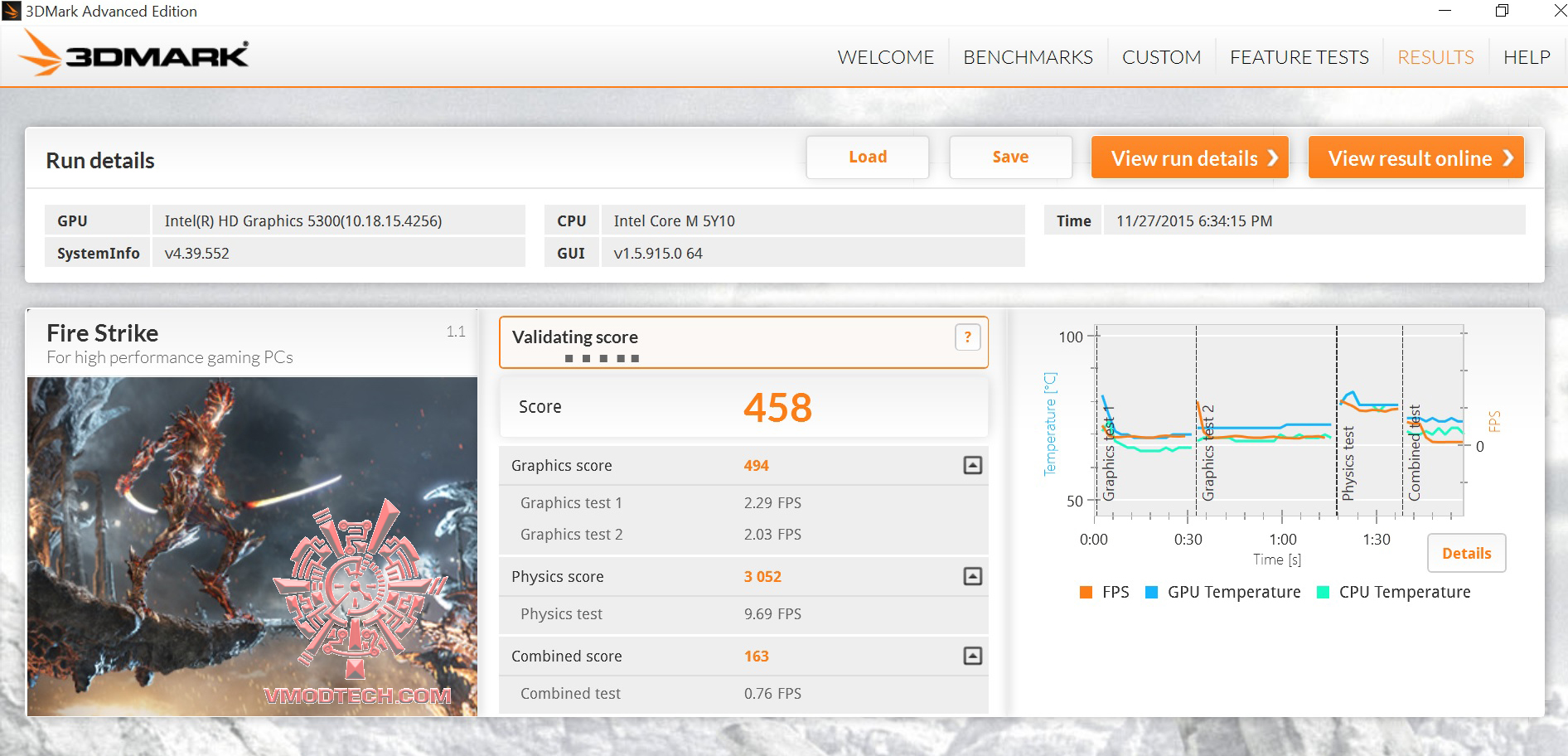The image size is (1568, 756).
Task: Click the Graphics test 1 row
Action: (743, 503)
